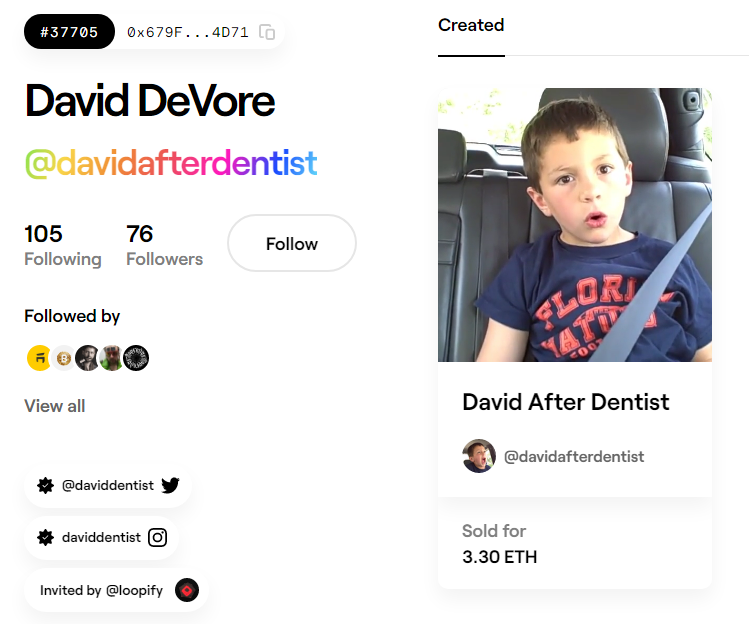749x624 pixels.
Task: Switch to the Created tab
Action: point(471,25)
